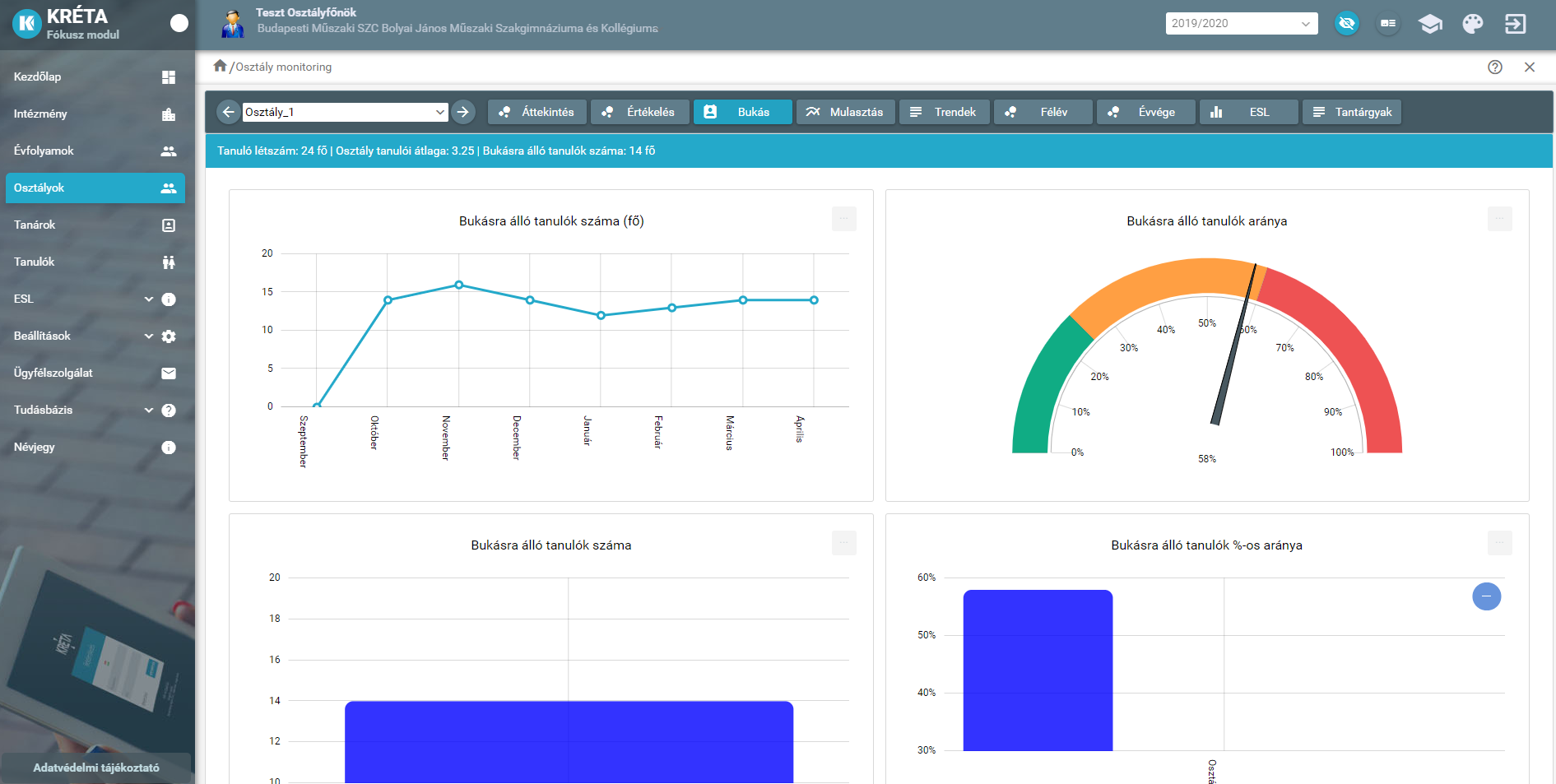The height and width of the screenshot is (784, 1556).
Task: Toggle the crossed-eye visibility button in header
Action: [1346, 23]
